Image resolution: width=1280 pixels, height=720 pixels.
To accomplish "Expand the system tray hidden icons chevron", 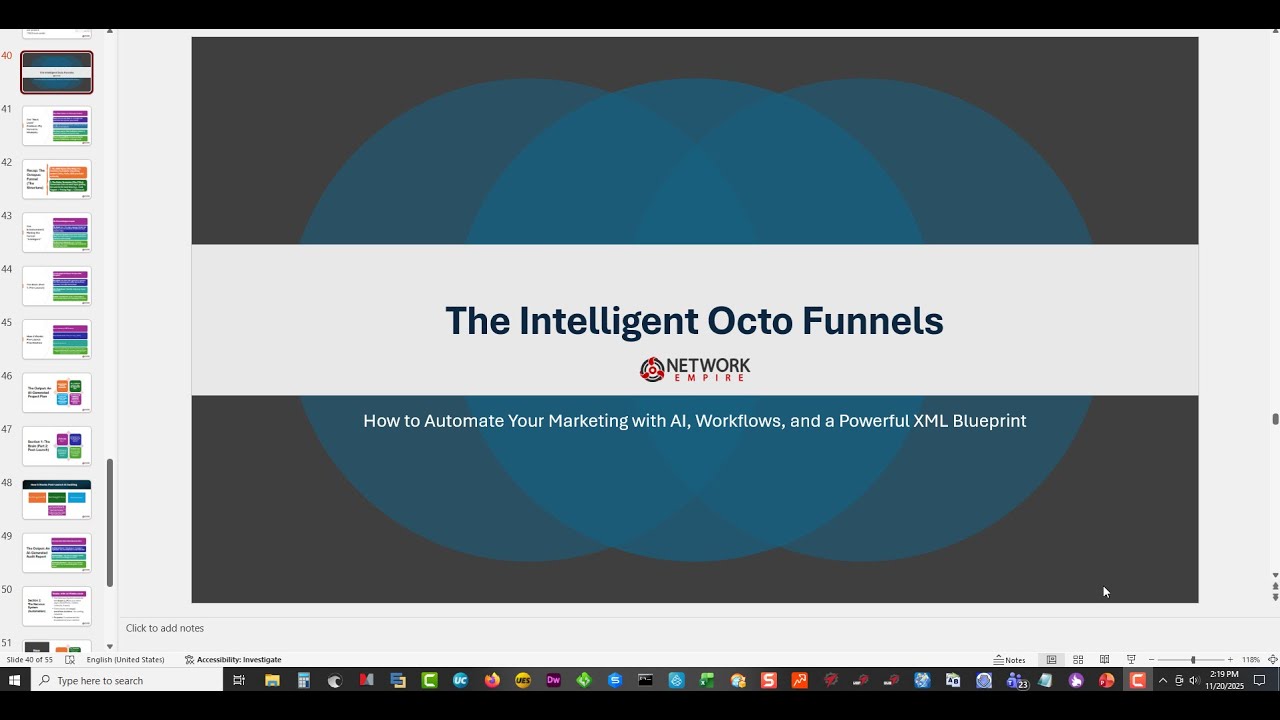I will pos(1163,681).
